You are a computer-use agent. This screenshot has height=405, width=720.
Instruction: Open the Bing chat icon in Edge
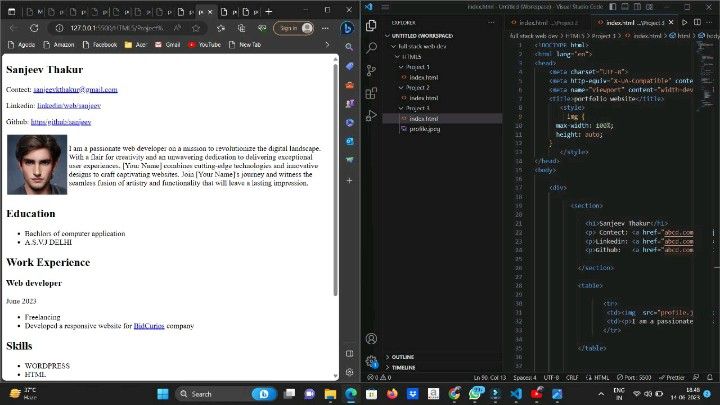(x=348, y=28)
